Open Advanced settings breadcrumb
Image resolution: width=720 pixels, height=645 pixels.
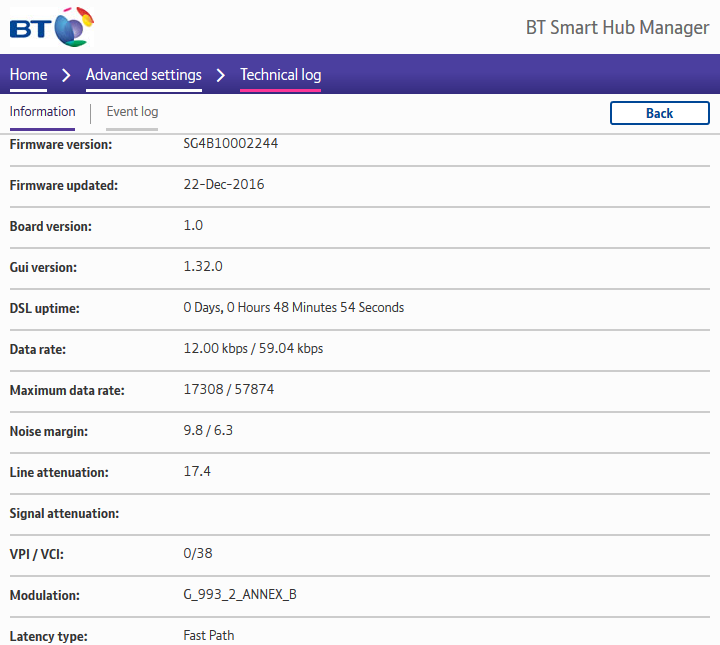pos(144,74)
